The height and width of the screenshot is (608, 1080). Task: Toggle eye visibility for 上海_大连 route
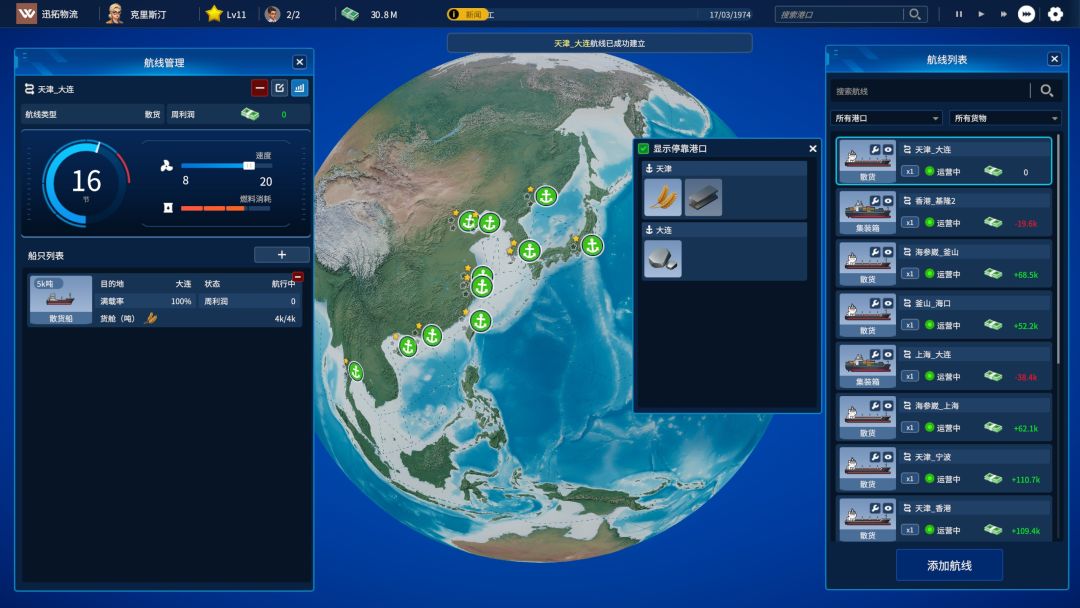pyautogui.click(x=888, y=355)
